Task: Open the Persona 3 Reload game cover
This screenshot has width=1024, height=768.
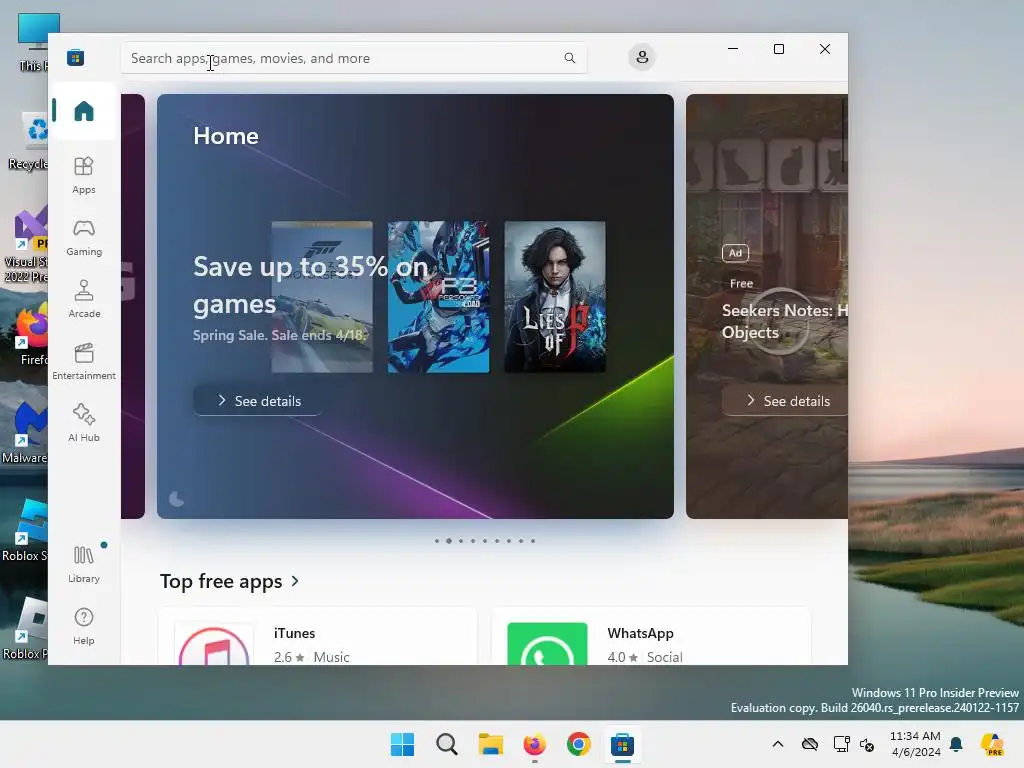Action: click(438, 297)
